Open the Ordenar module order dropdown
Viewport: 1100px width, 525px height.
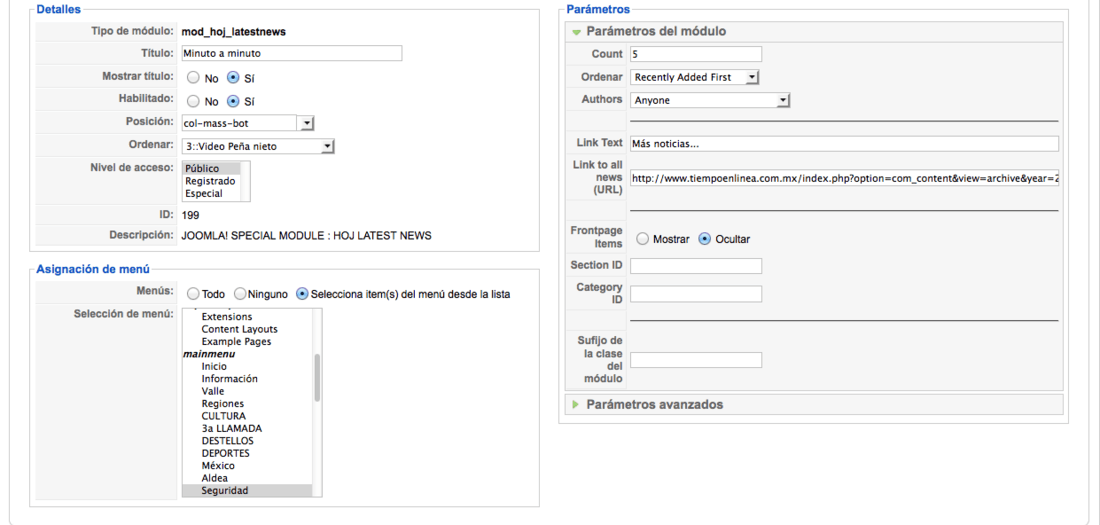point(258,147)
